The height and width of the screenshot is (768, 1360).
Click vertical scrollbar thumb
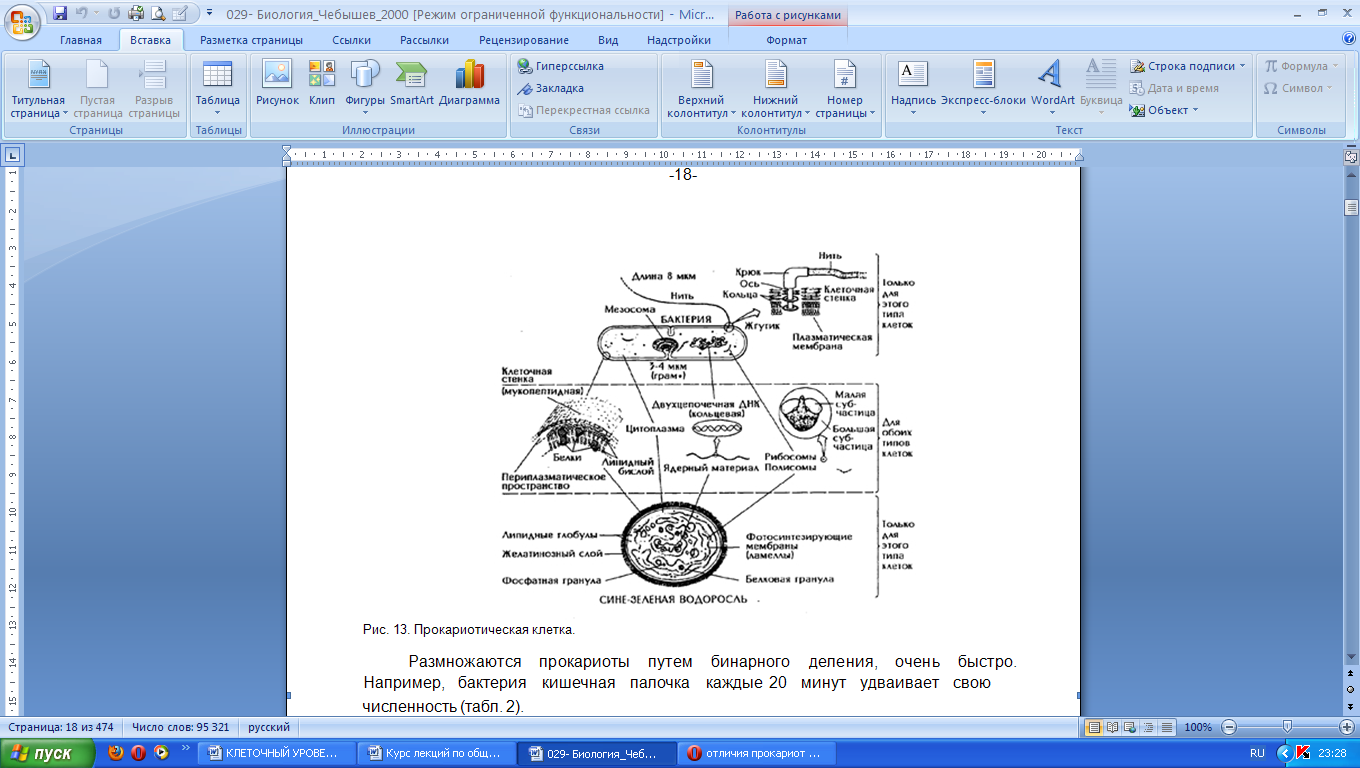coord(1351,208)
